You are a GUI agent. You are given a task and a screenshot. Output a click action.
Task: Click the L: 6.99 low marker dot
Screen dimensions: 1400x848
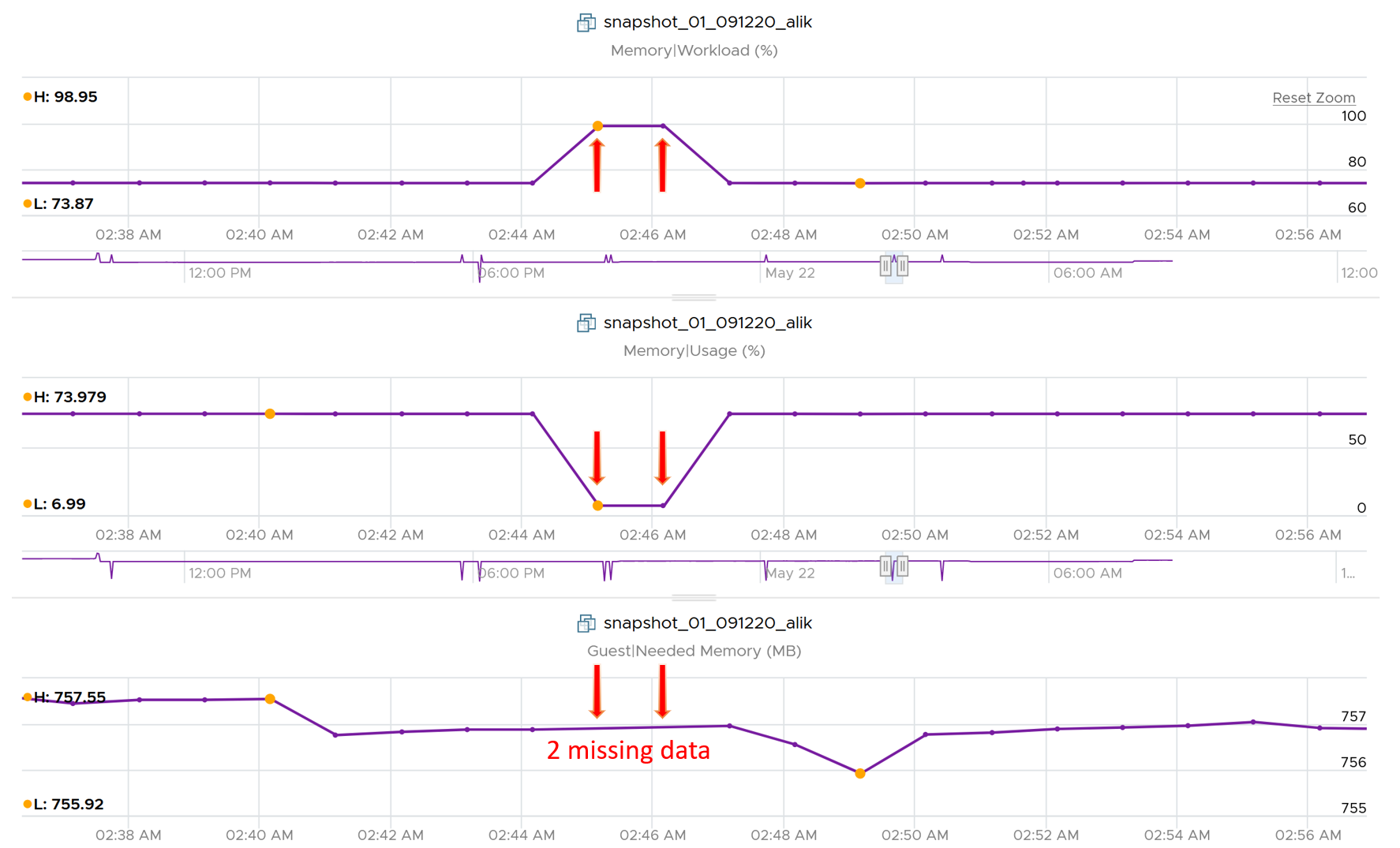pos(28,503)
